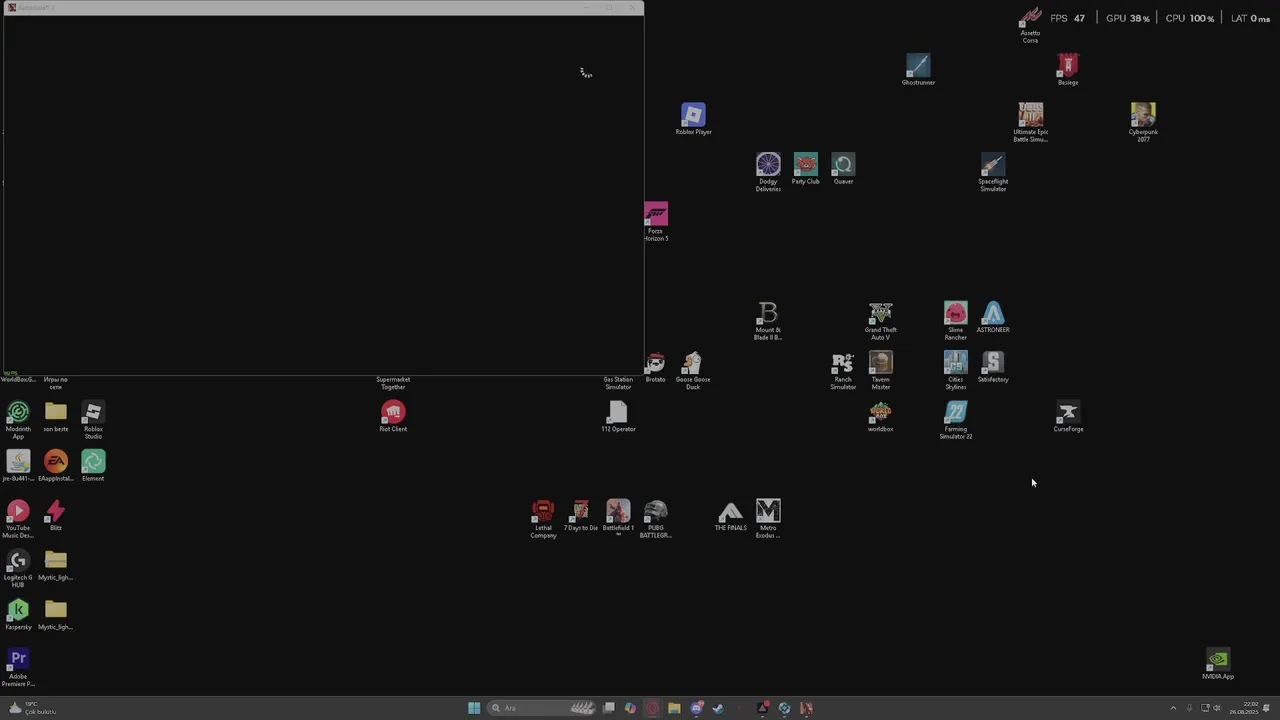Open Steam from the taskbar
This screenshot has width=1280, height=720.
pyautogui.click(x=784, y=708)
